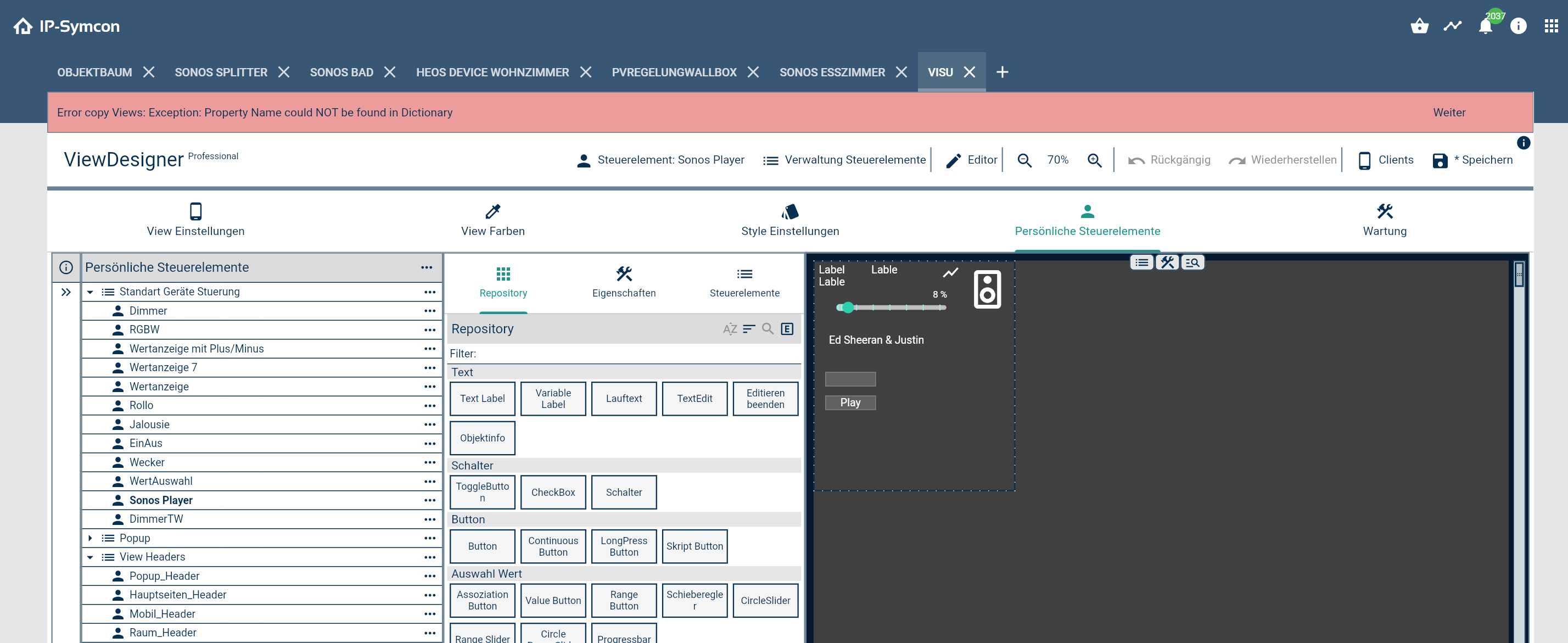The height and width of the screenshot is (643, 1568).
Task: Click repository search magnifier icon
Action: pyautogui.click(x=768, y=329)
